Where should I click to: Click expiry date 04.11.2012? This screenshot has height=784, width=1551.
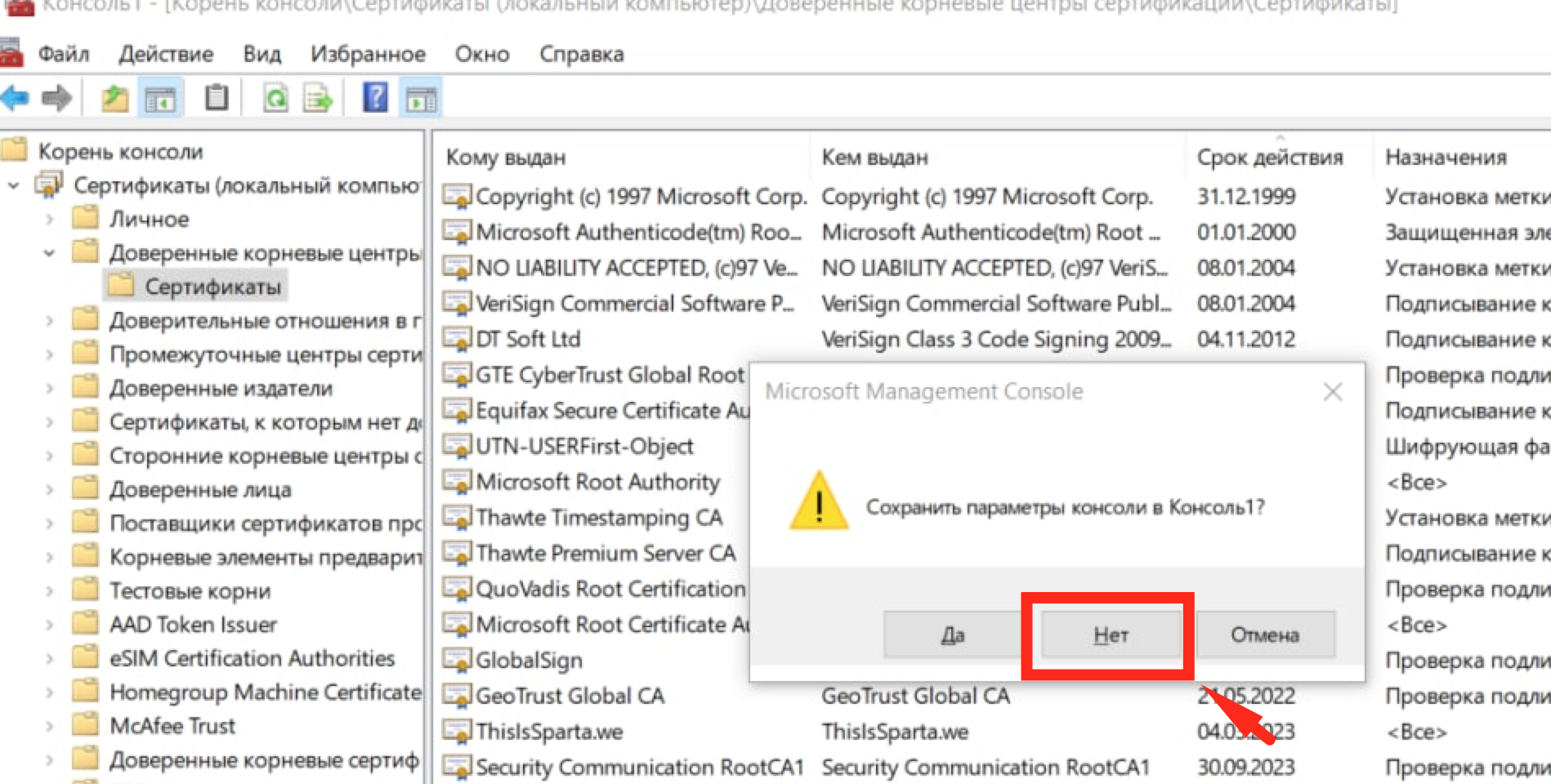tap(1245, 339)
